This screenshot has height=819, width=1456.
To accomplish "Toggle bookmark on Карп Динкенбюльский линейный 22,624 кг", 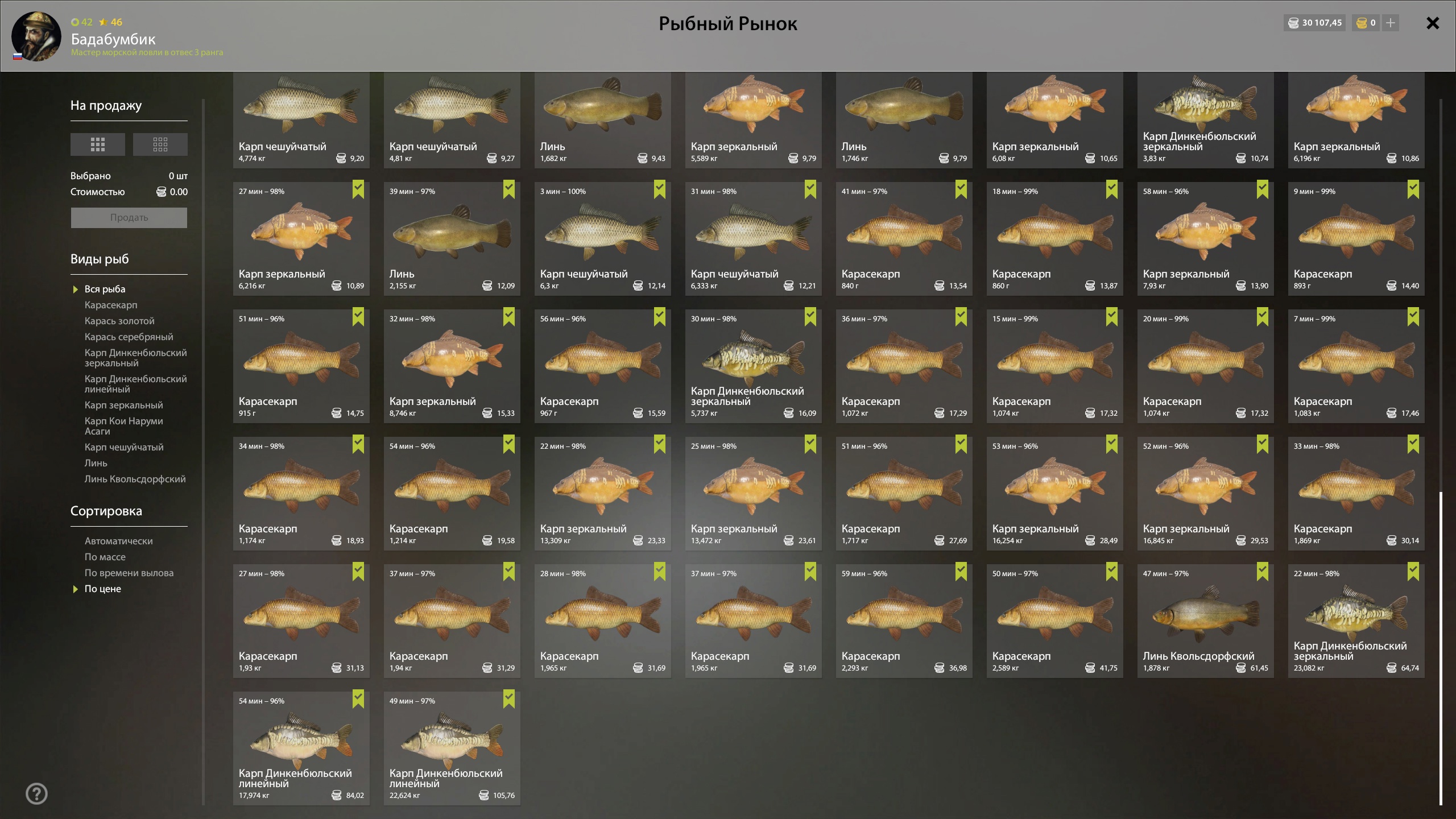I will pos(509,699).
